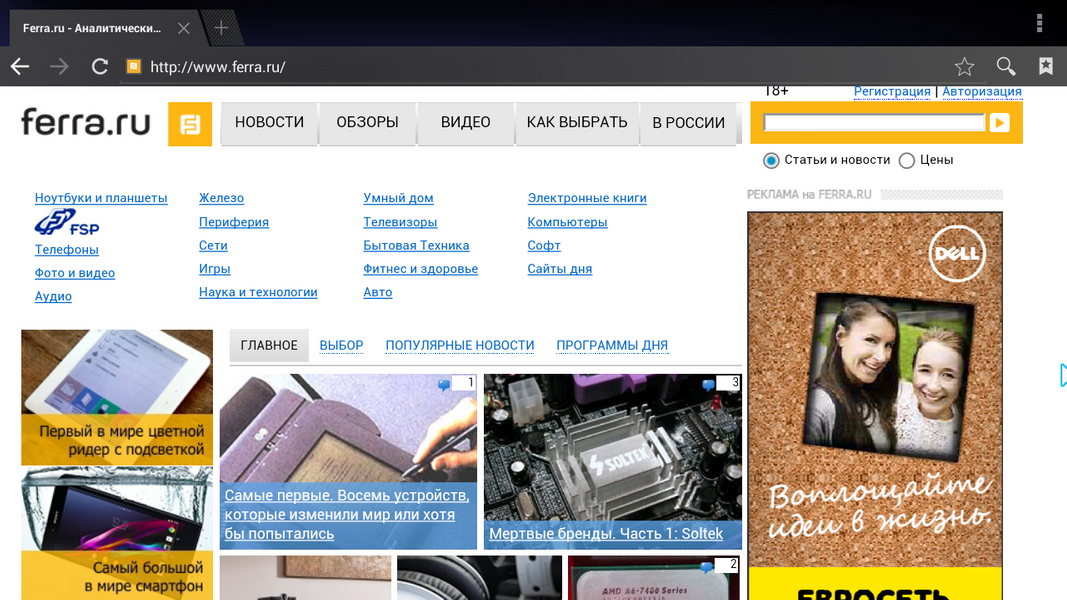Close the Ferra.ru tab
Image resolution: width=1067 pixels, height=600 pixels.
(x=183, y=28)
